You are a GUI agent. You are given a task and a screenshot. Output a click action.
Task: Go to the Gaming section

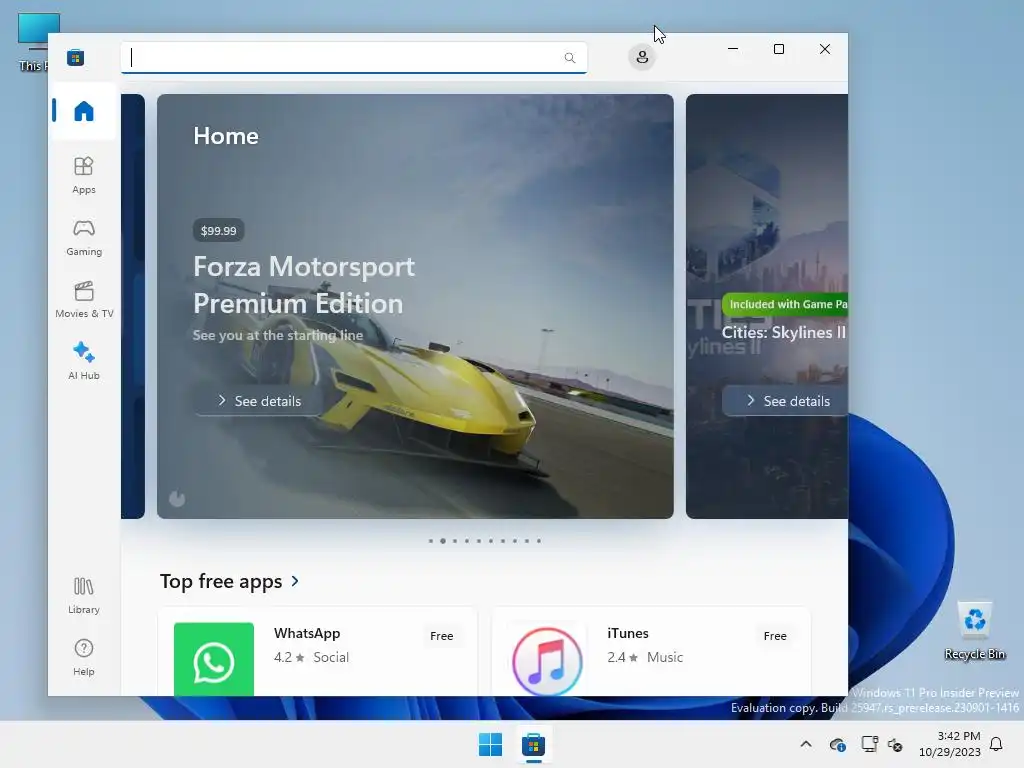pos(84,237)
